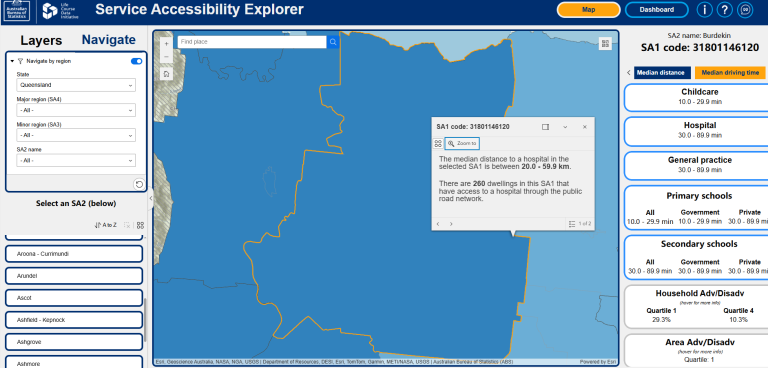Click the Childcare card
The height and width of the screenshot is (368, 768).
pos(696,97)
